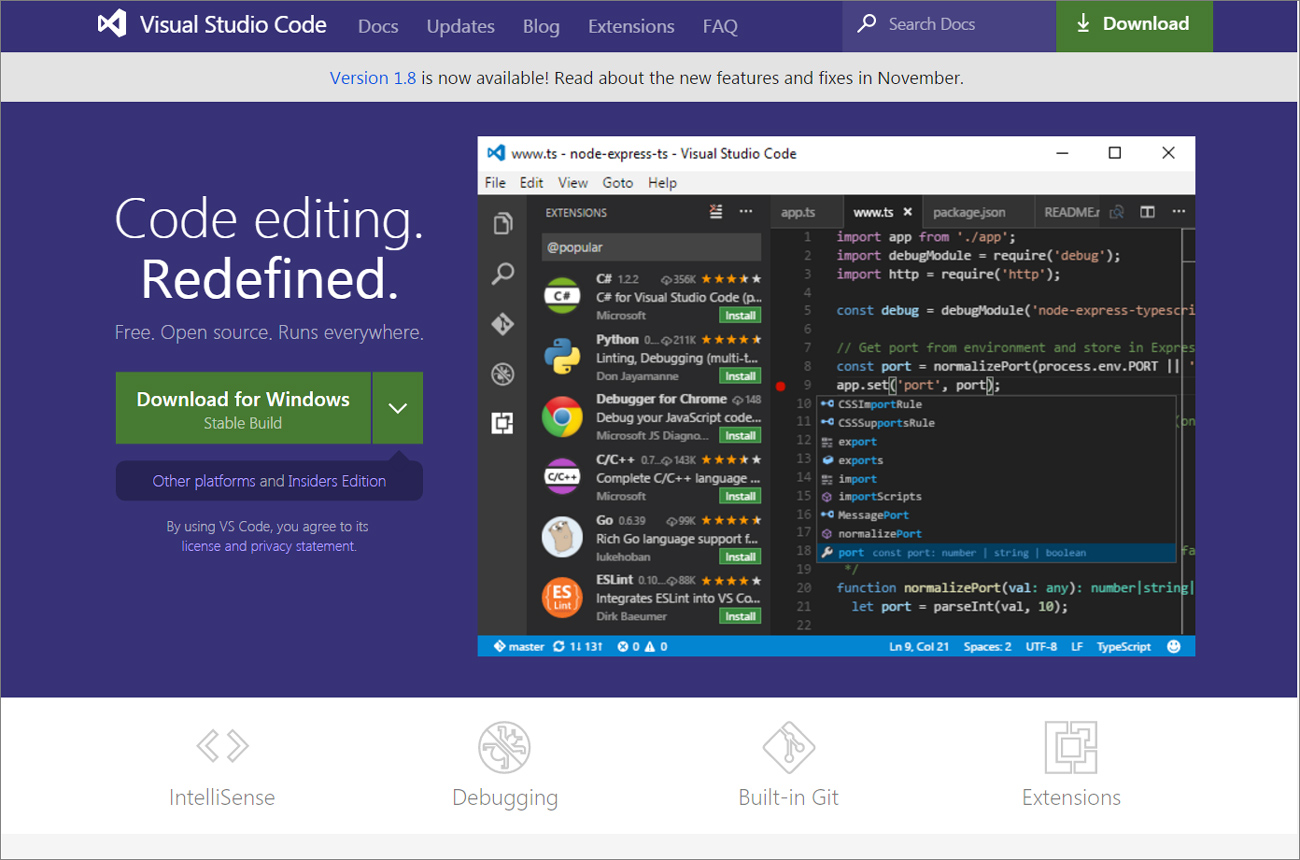Open the Goto menu in VS Code
The height and width of the screenshot is (860, 1300).
pos(618,183)
